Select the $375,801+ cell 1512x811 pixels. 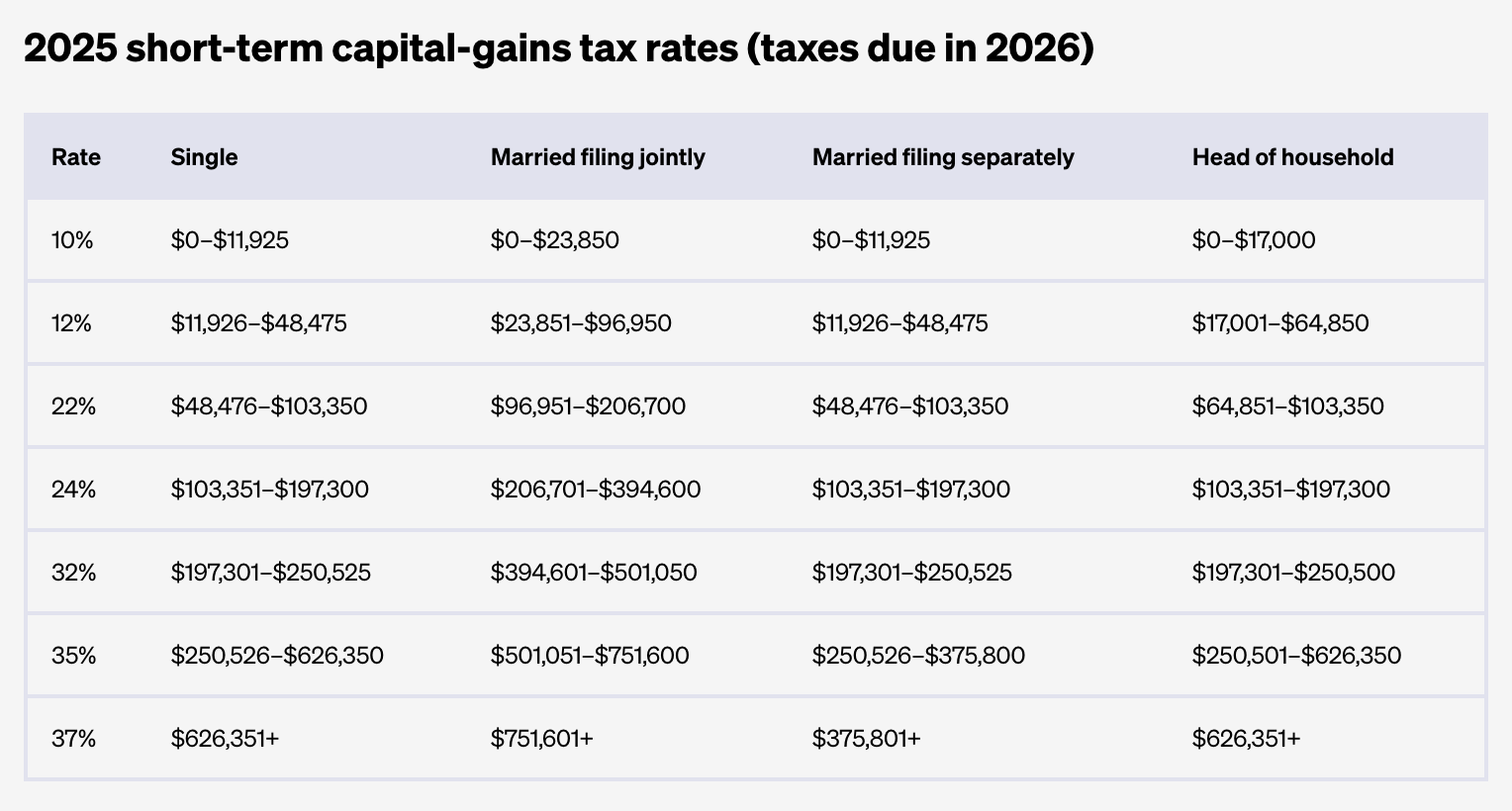(x=866, y=739)
